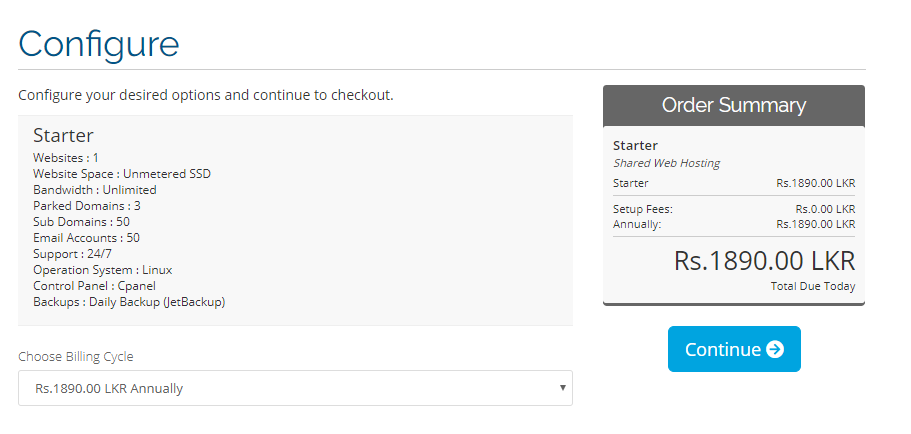This screenshot has width=911, height=434.
Task: Click the configure options instruction text
Action: [x=205, y=96]
